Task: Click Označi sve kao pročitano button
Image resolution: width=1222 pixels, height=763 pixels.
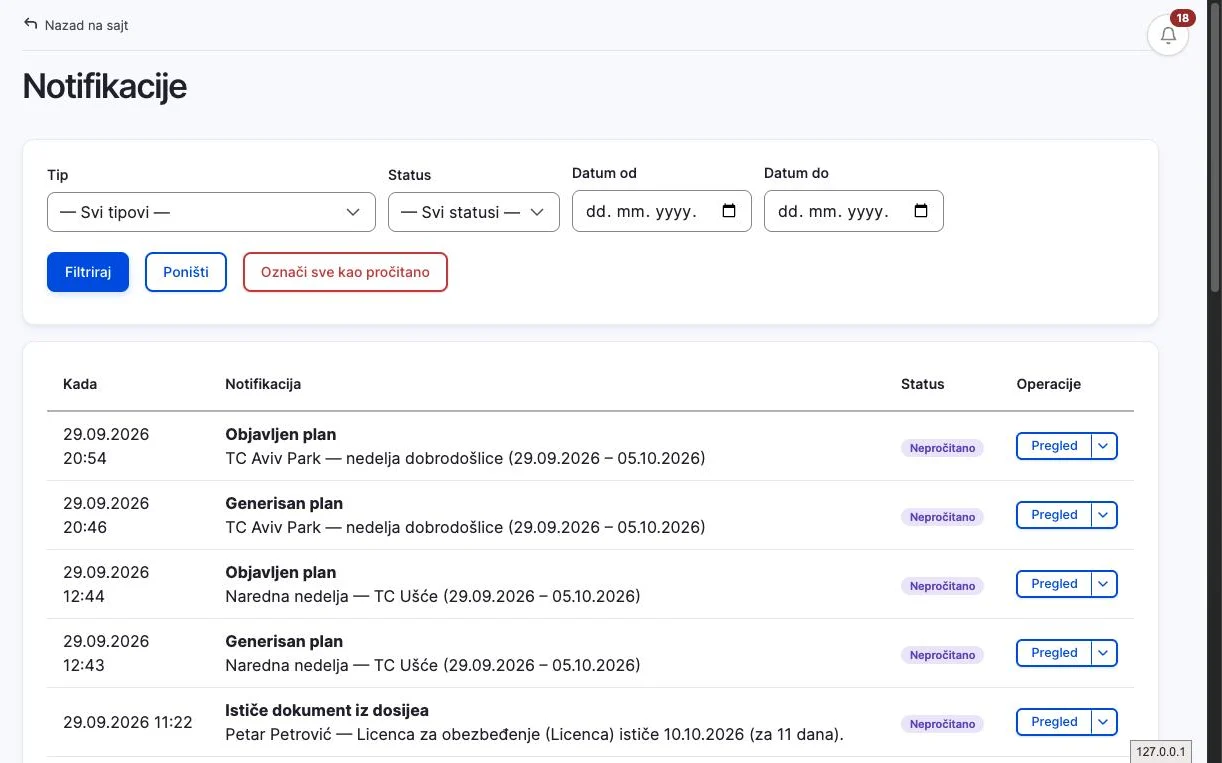Action: 345,272
